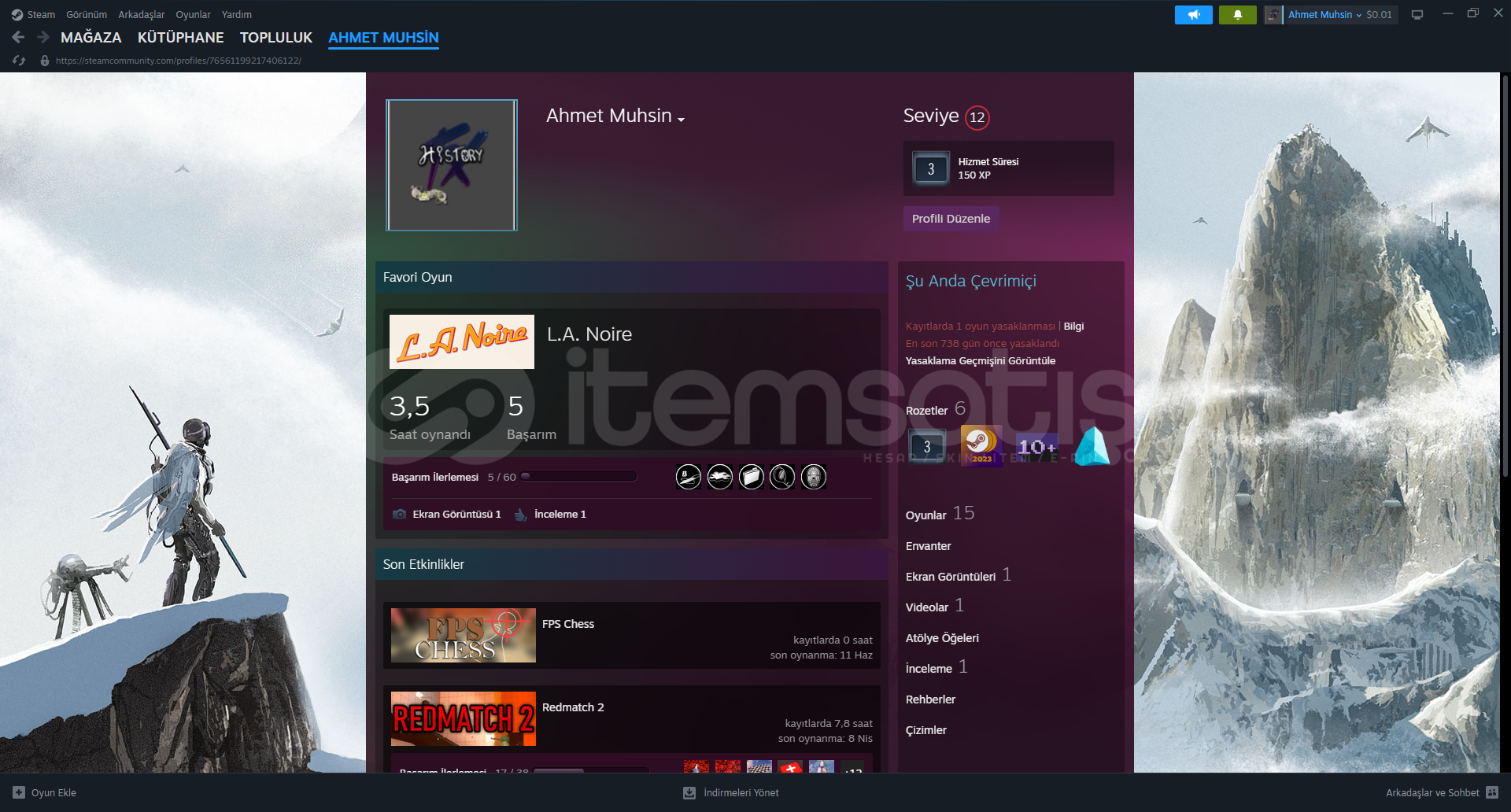The width and height of the screenshot is (1511, 812).
Task: Click the L.A. Noire logo image
Action: [462, 341]
